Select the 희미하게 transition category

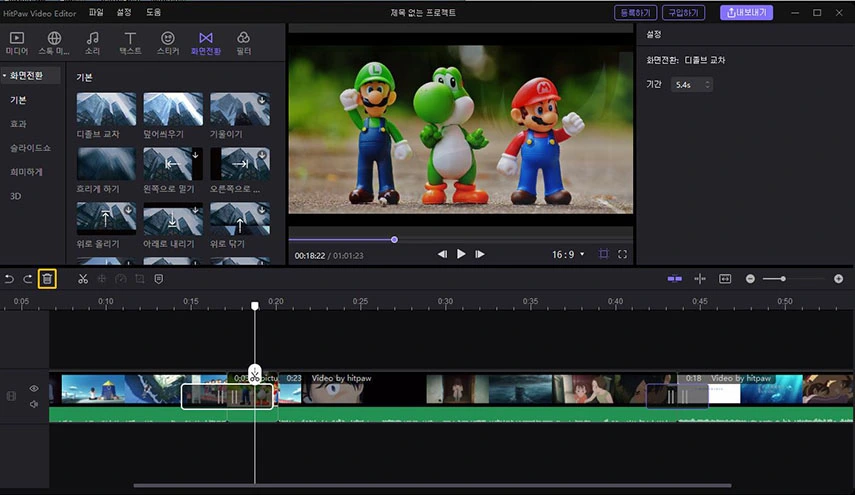26,172
